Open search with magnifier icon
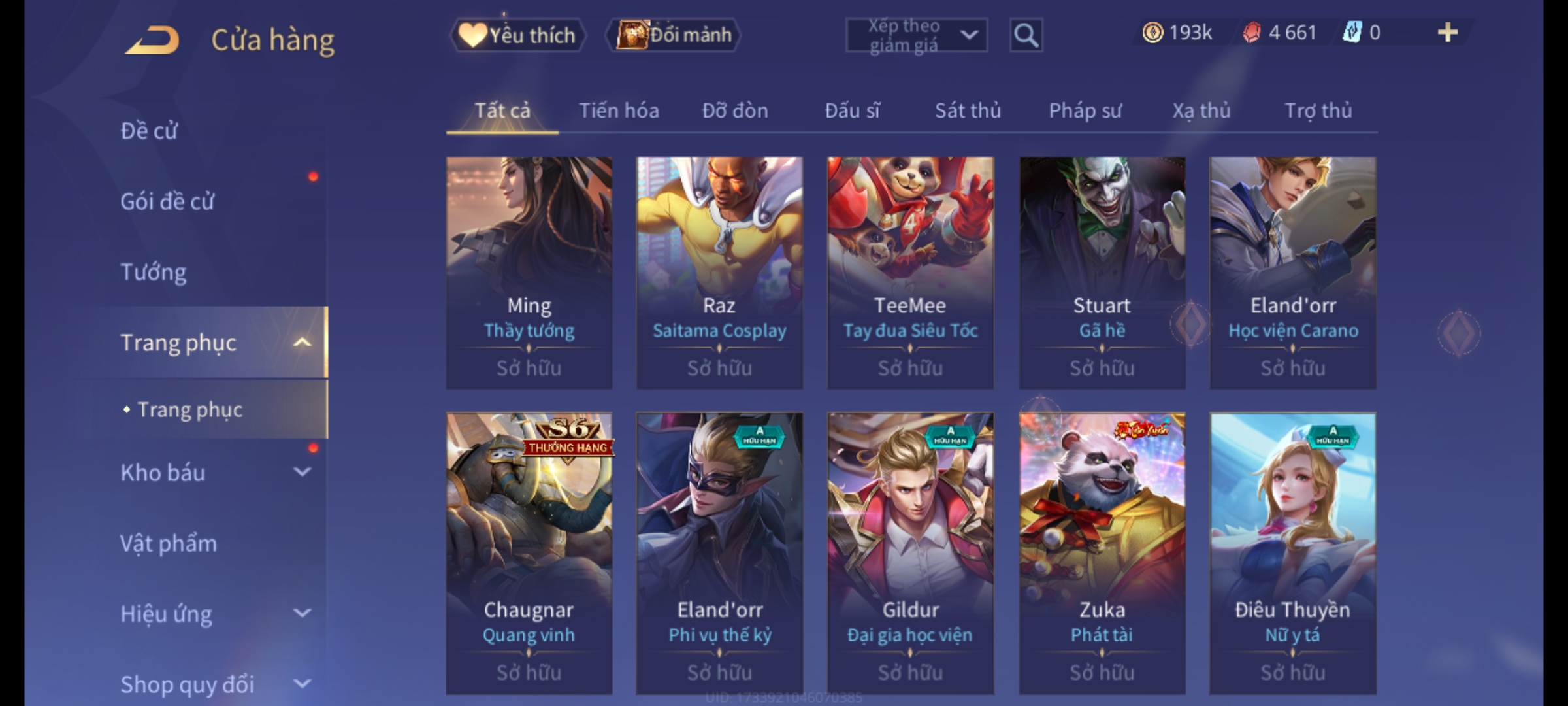This screenshot has width=1568, height=706. [1026, 35]
